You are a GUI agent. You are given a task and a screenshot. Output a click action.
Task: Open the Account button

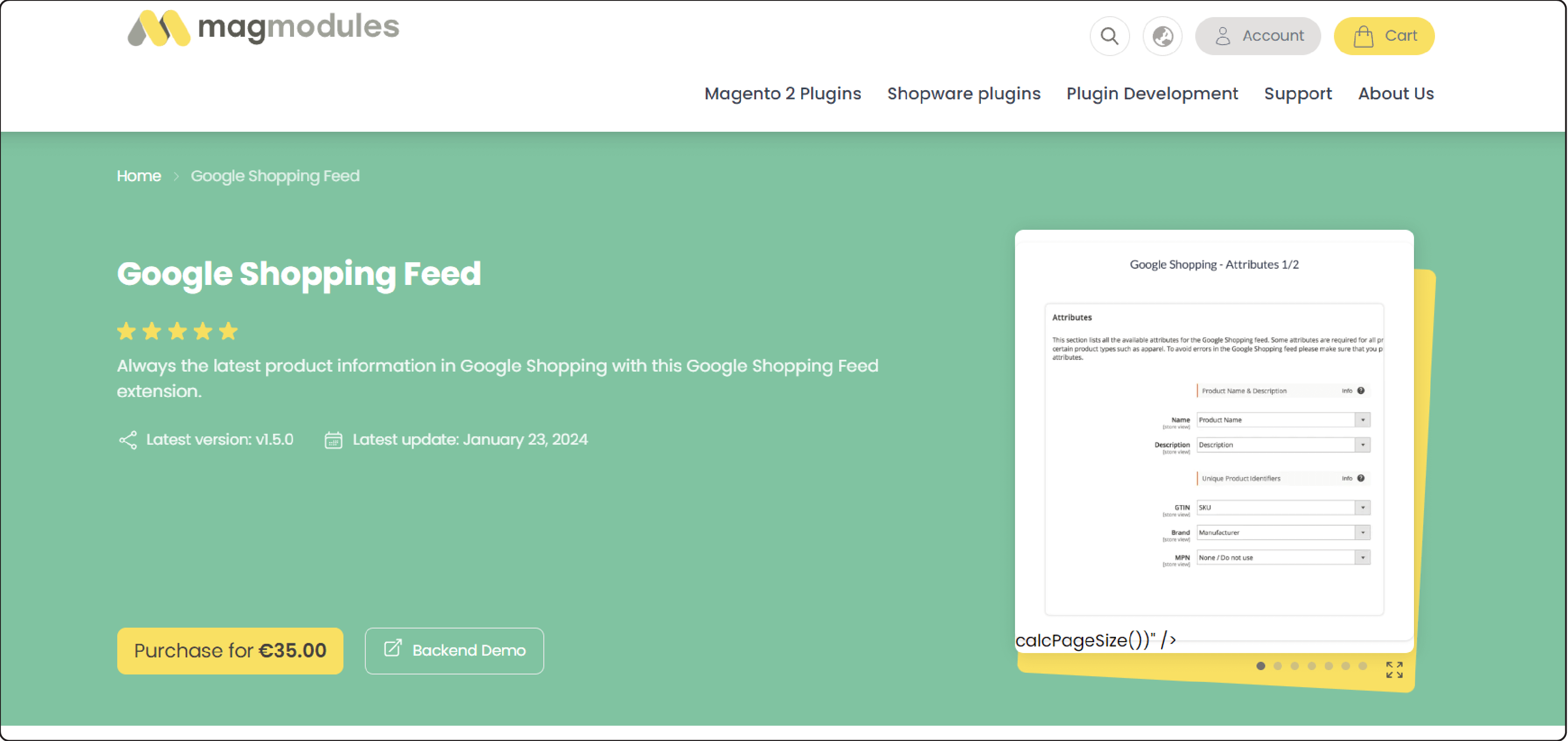coord(1257,36)
